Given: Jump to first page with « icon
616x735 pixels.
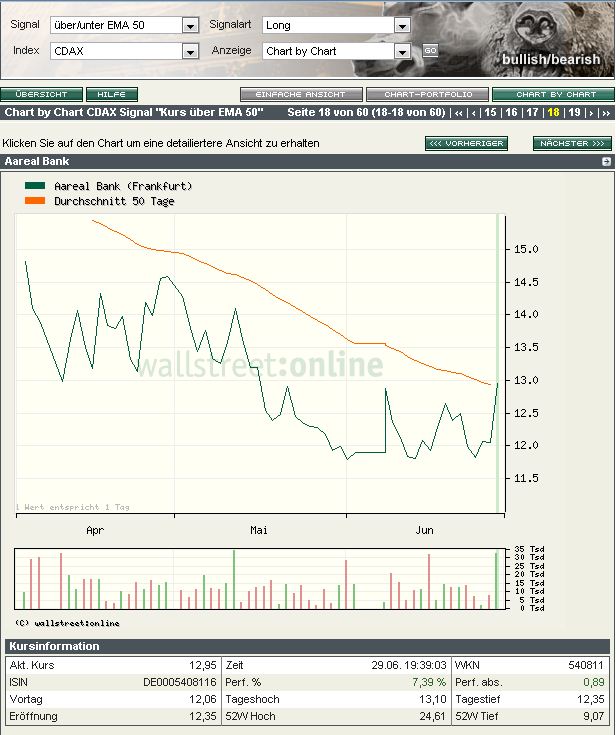Looking at the screenshot, I should coord(458,113).
